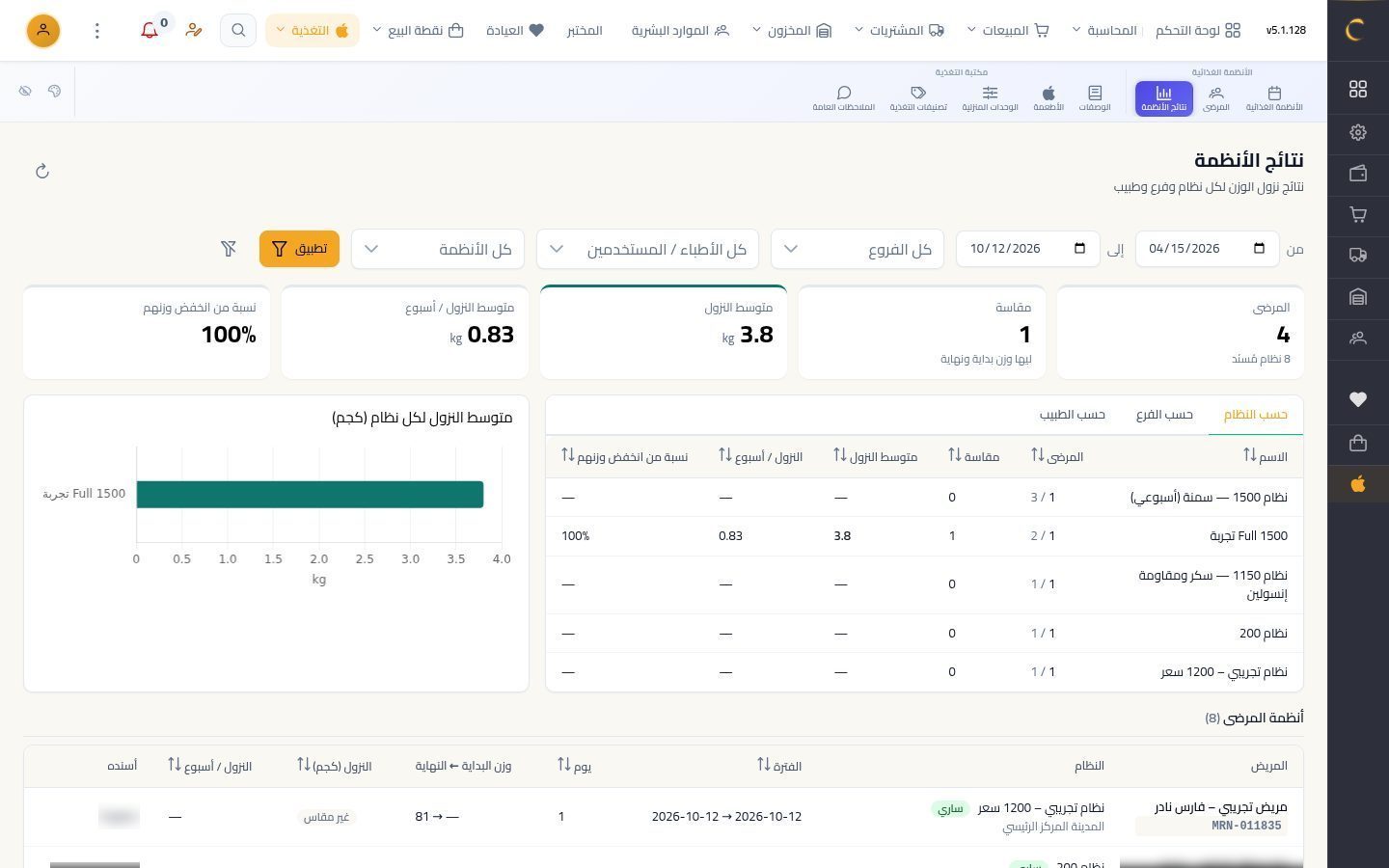Viewport: 1389px width, 868px height.
Task: Open the user avatar menu
Action: point(42,31)
